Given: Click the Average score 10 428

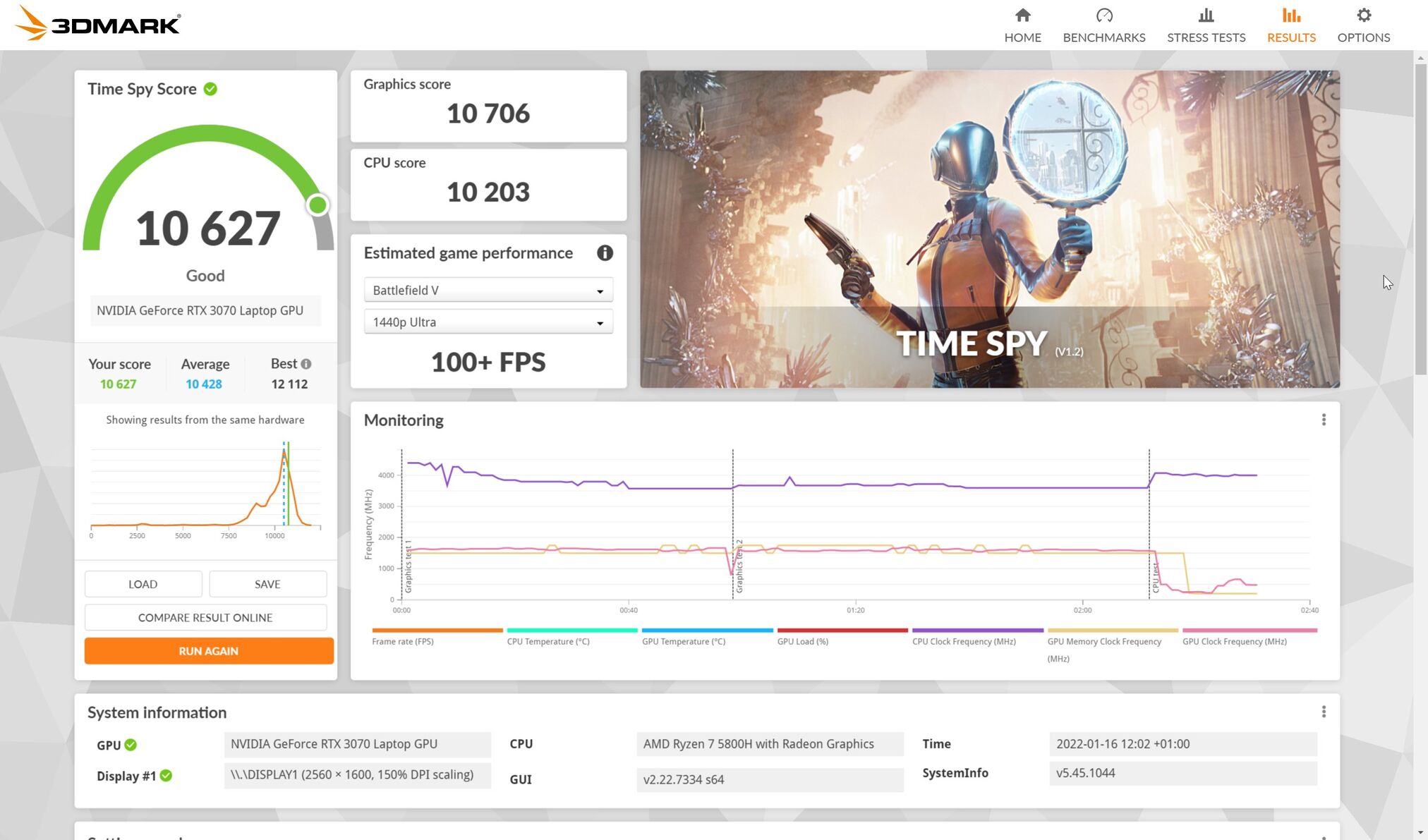Looking at the screenshot, I should tap(204, 384).
